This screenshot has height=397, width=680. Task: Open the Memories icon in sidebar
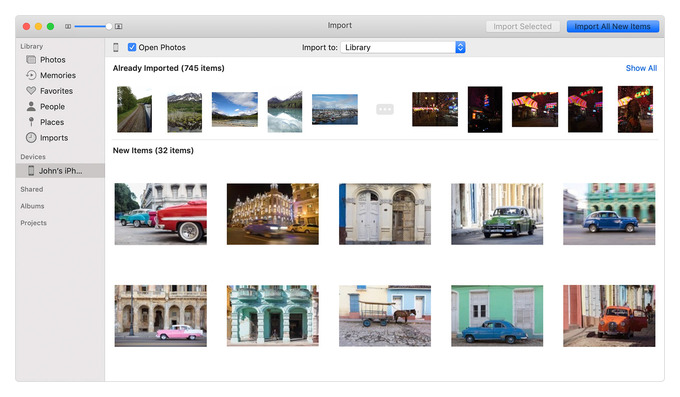point(31,75)
